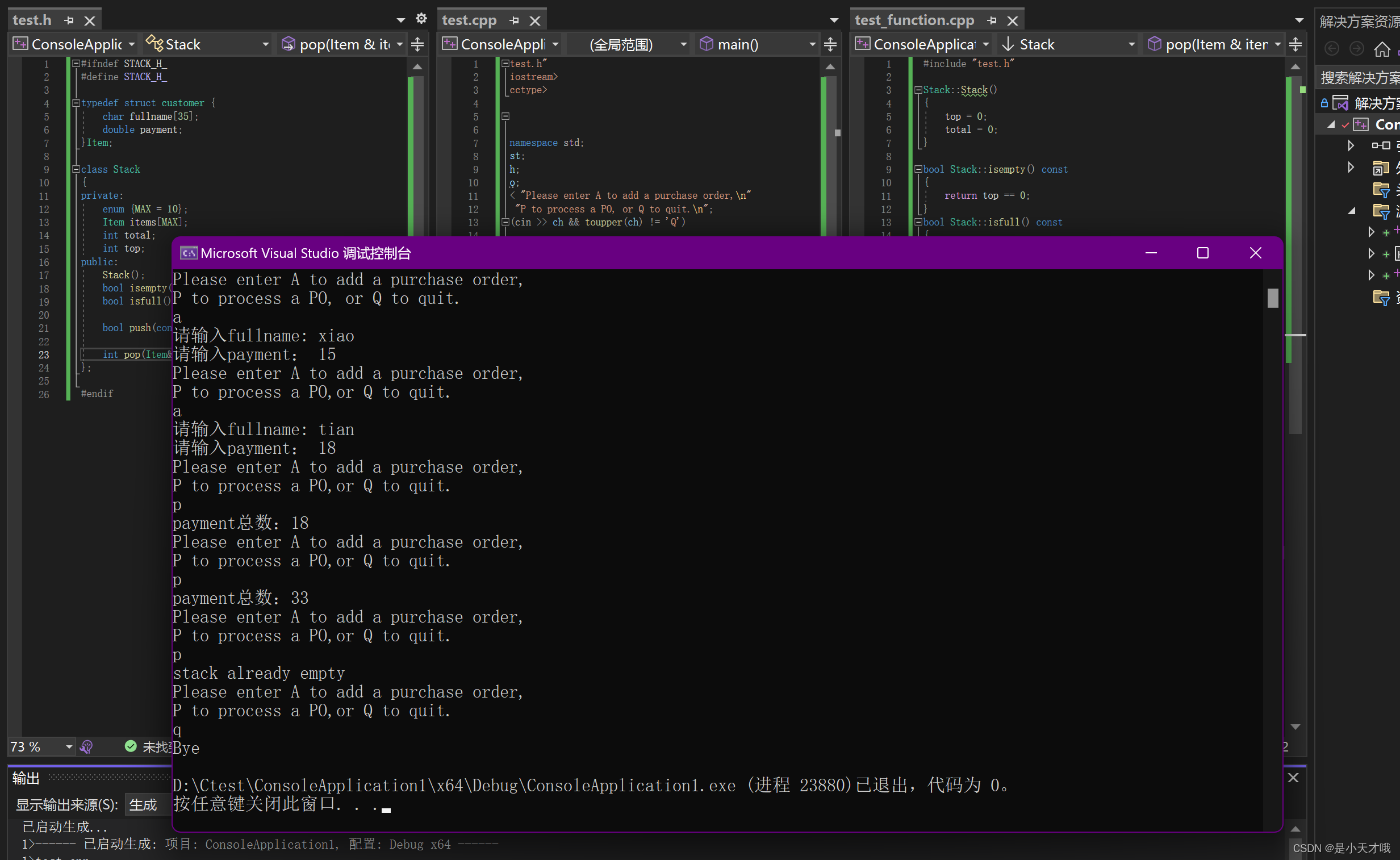Open the pop(Item & it...) member dropdown
Viewport: 1400px width, 860px height.
point(341,44)
